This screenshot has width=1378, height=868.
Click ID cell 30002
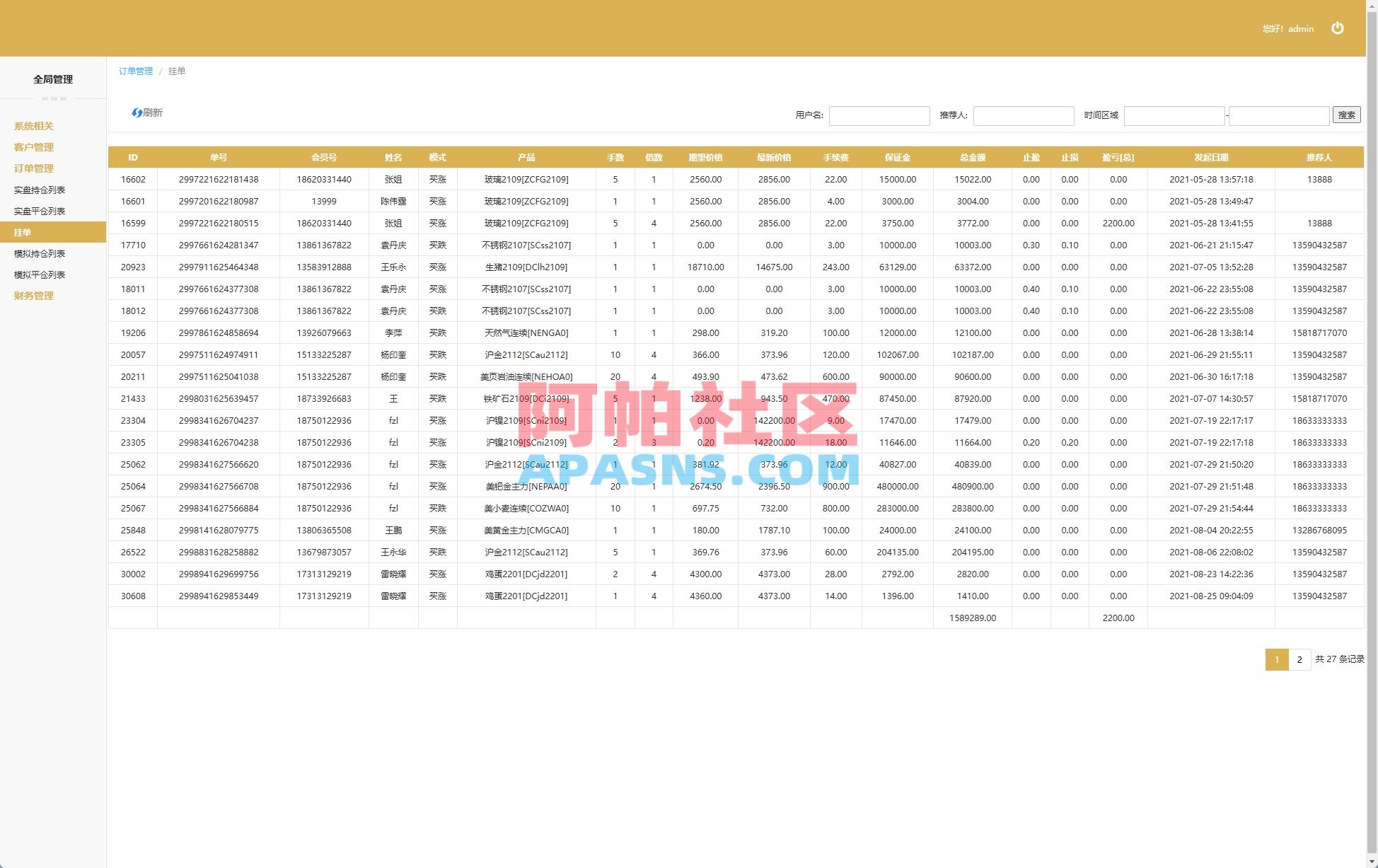133,574
